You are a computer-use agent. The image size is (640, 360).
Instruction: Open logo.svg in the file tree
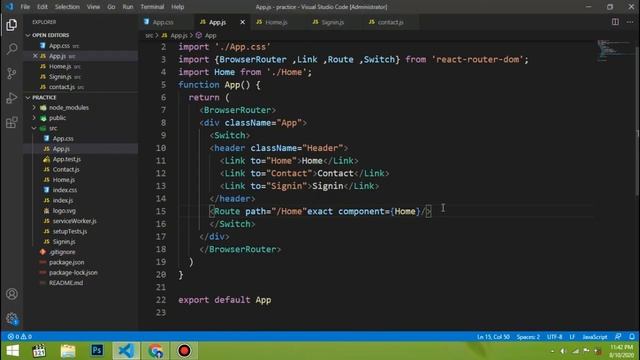coord(64,211)
